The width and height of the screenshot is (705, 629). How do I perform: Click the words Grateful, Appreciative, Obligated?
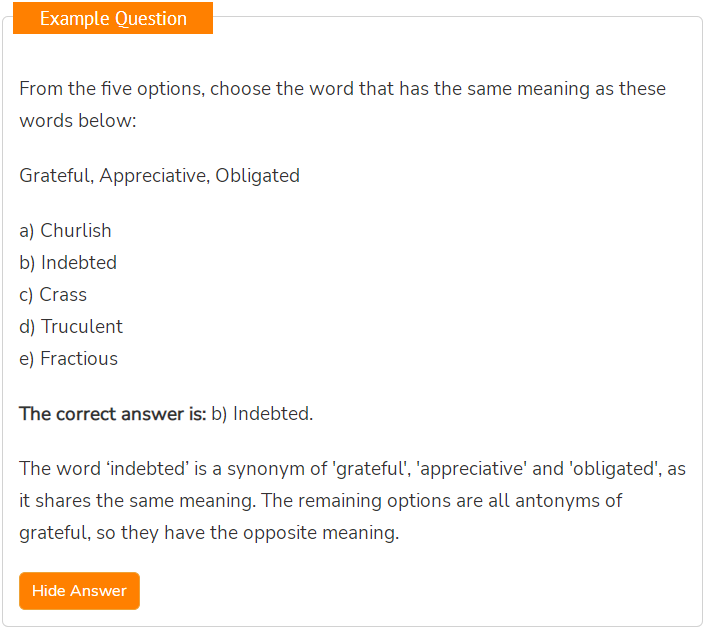pos(160,176)
